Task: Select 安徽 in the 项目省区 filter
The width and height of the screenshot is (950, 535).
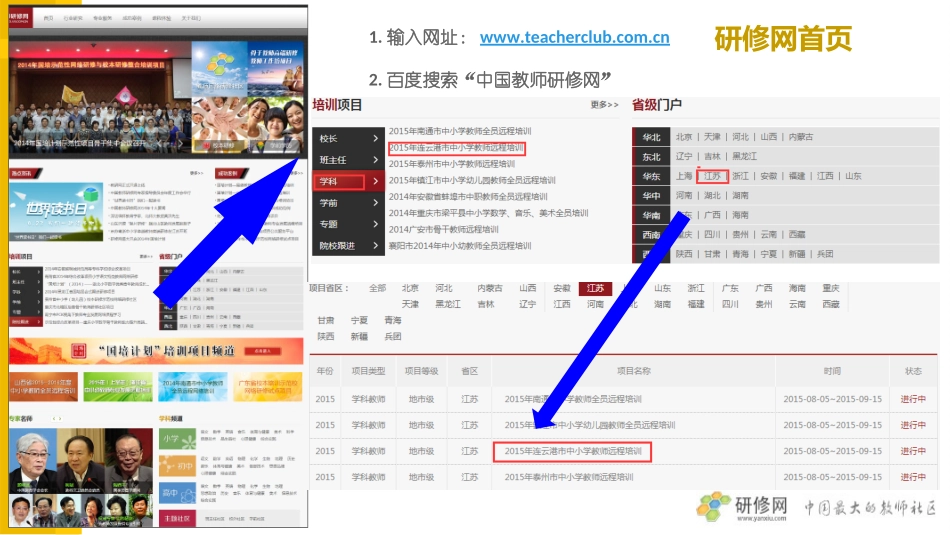Action: point(562,288)
